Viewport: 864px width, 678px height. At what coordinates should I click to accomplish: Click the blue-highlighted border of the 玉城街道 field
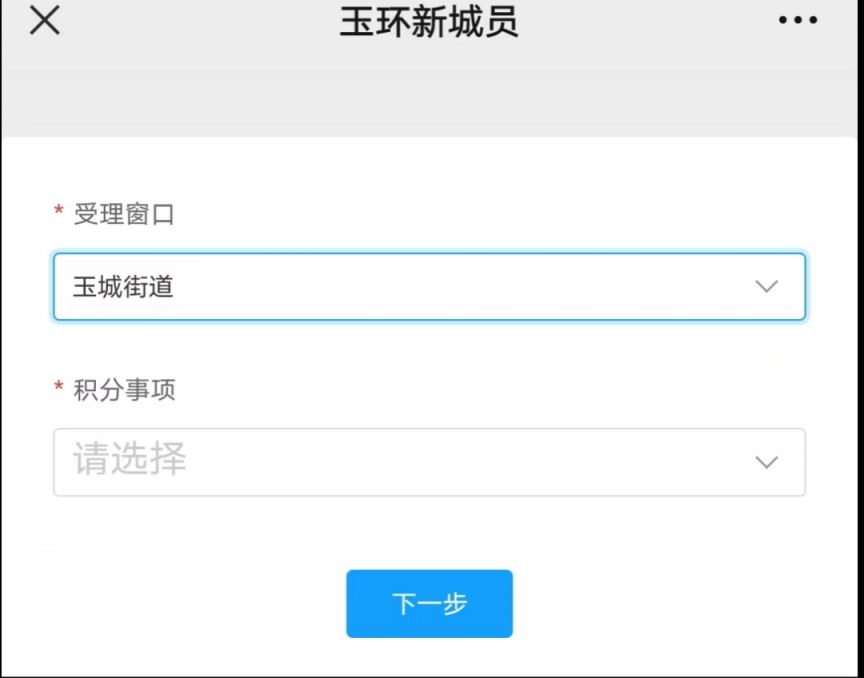[429, 254]
